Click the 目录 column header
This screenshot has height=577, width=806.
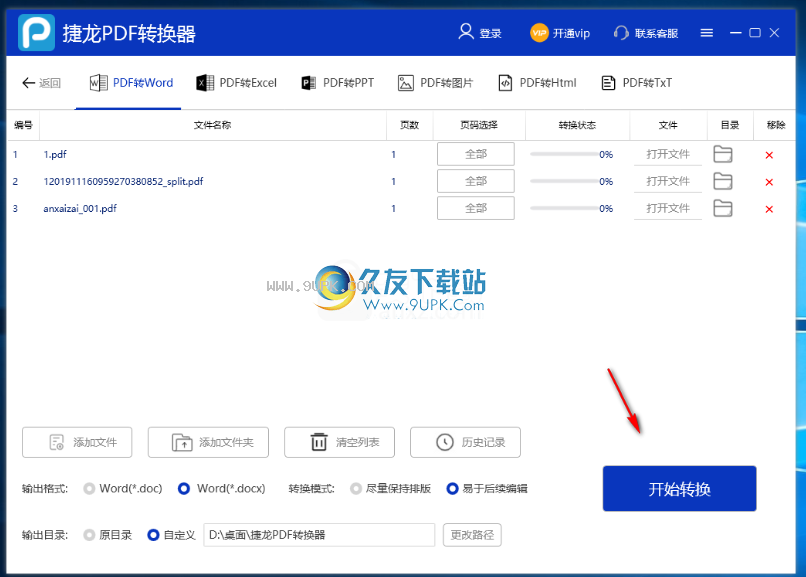pos(730,125)
